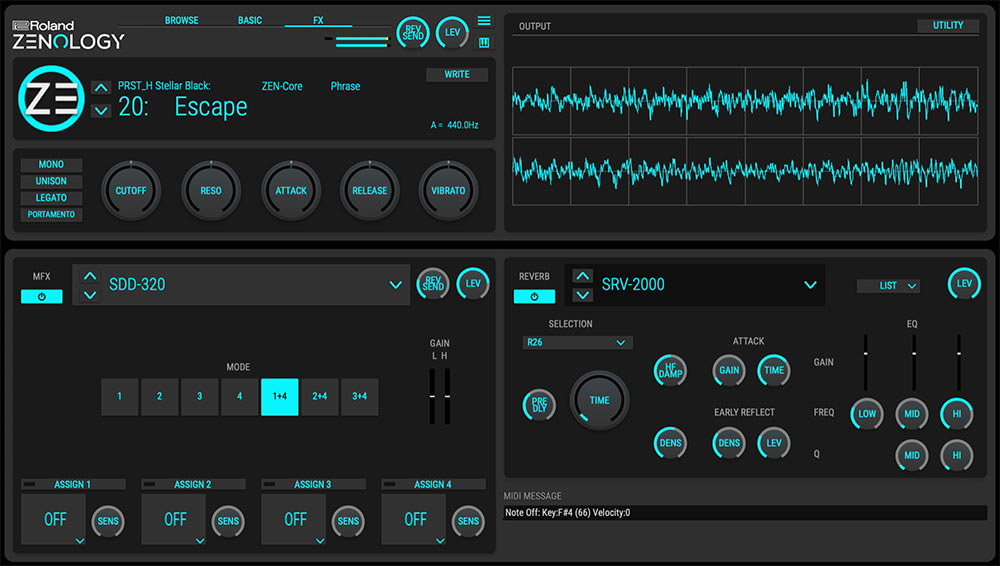Viewport: 1000px width, 566px height.
Task: Click the MFX LEV knob
Action: [x=473, y=284]
